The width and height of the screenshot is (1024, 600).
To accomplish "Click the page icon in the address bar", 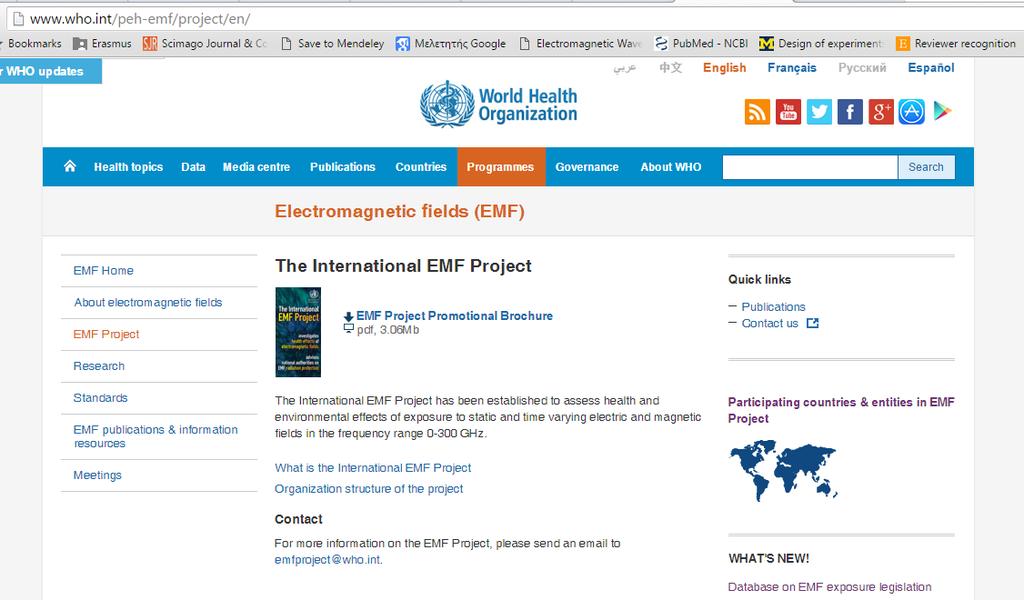I will pyautogui.click(x=19, y=18).
